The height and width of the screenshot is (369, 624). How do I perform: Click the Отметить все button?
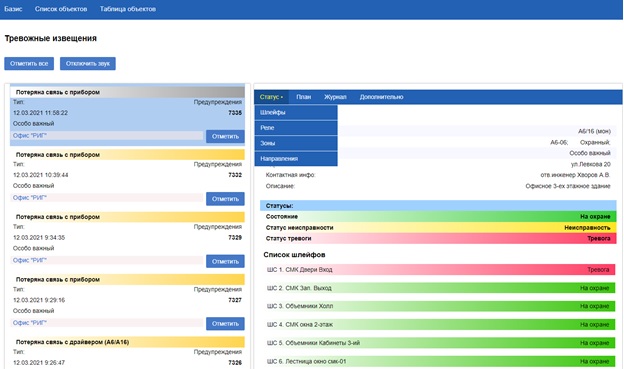click(29, 64)
